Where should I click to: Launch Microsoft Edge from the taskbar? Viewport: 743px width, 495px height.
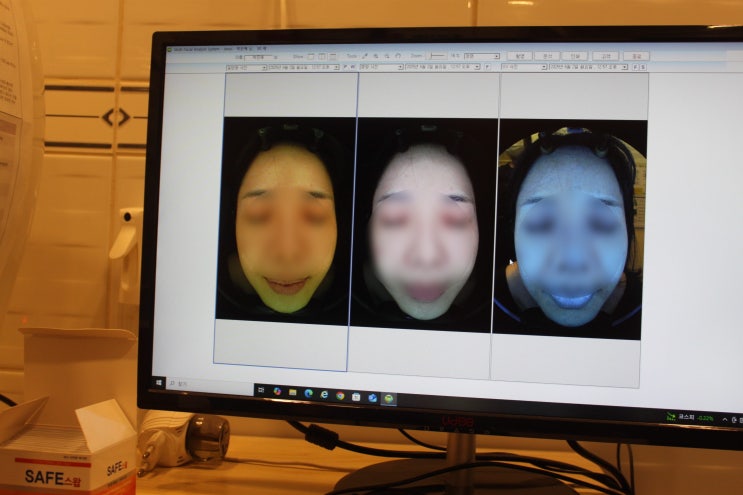[x=308, y=393]
